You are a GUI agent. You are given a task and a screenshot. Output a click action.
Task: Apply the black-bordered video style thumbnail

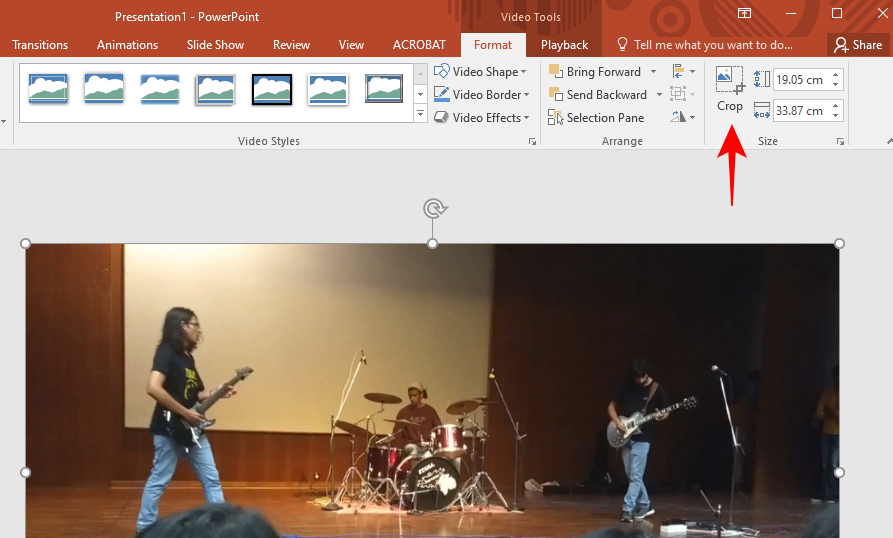(272, 89)
